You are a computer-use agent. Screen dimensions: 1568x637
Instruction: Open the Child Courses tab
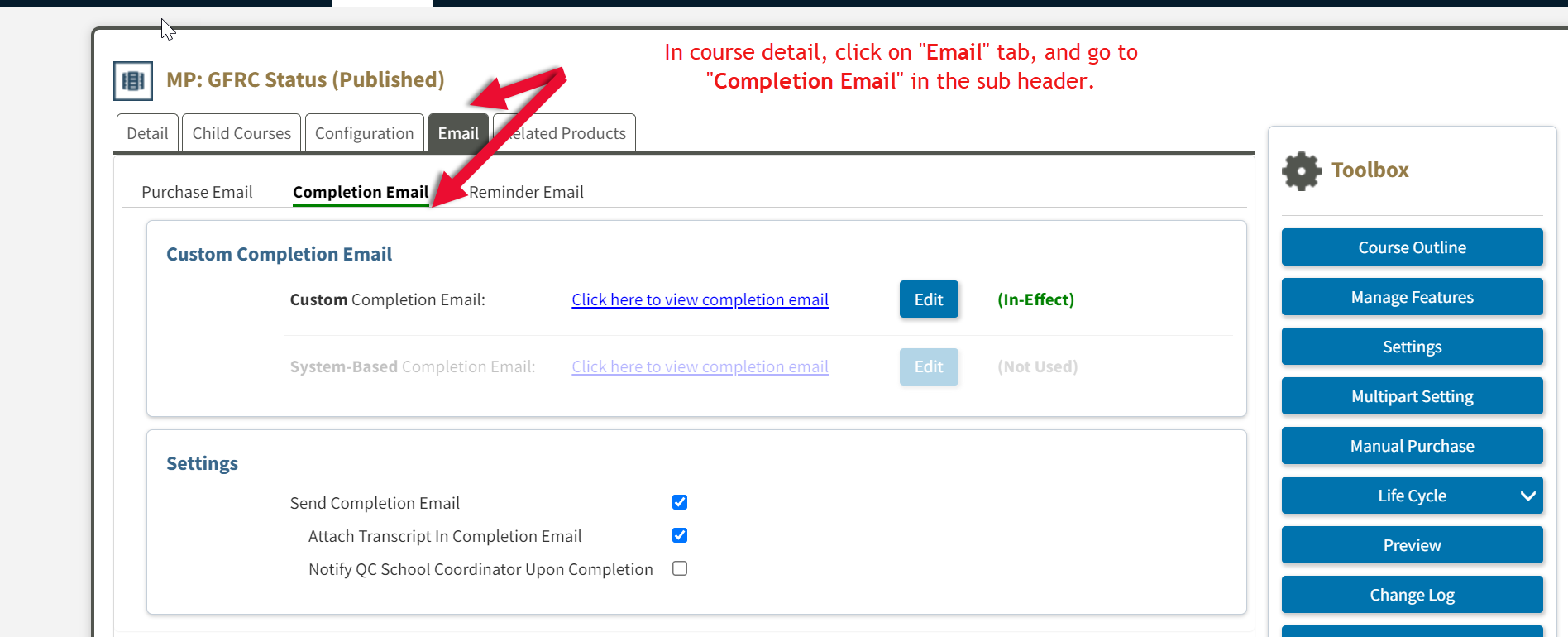point(241,132)
